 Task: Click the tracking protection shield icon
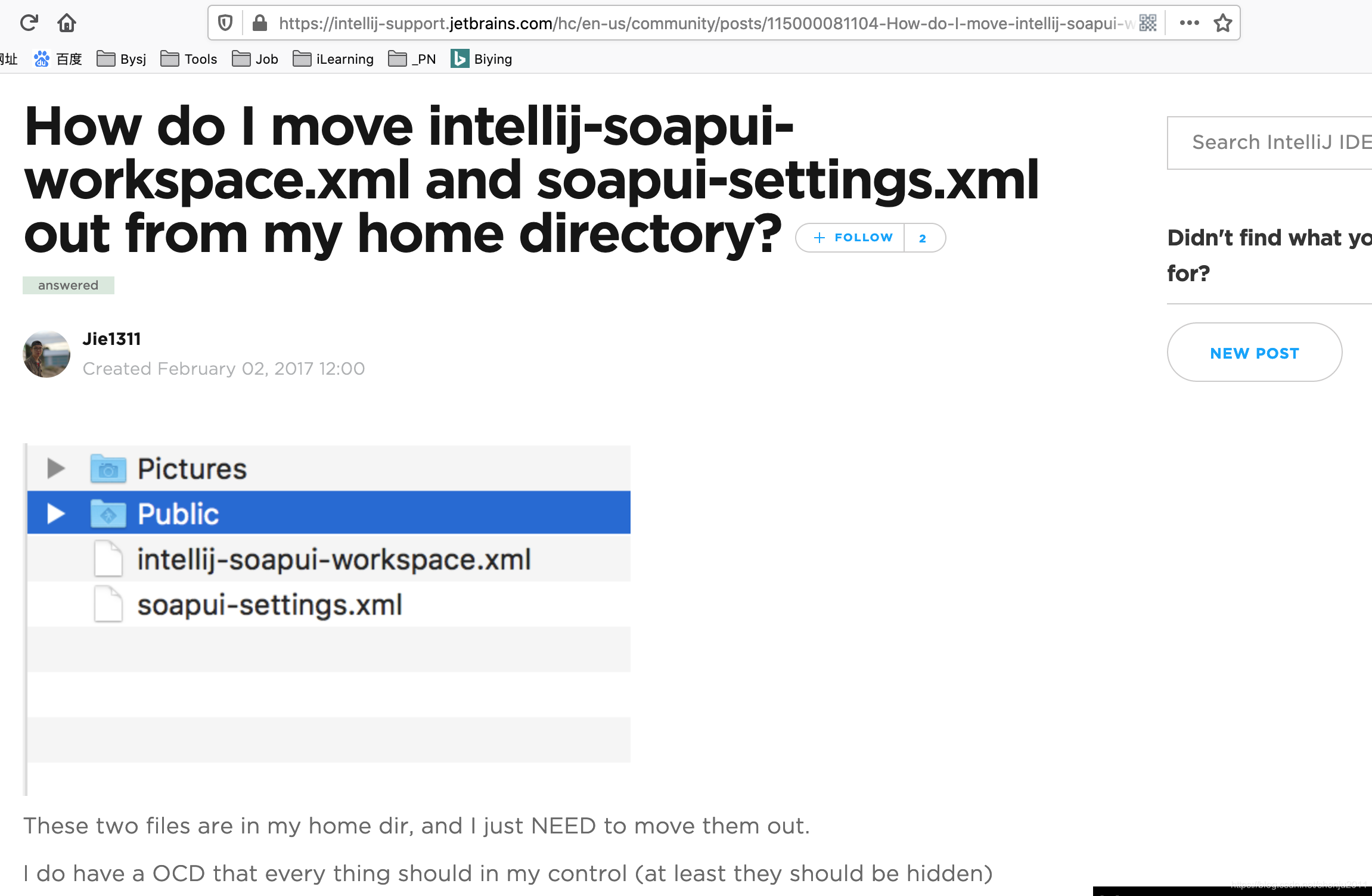[225, 22]
